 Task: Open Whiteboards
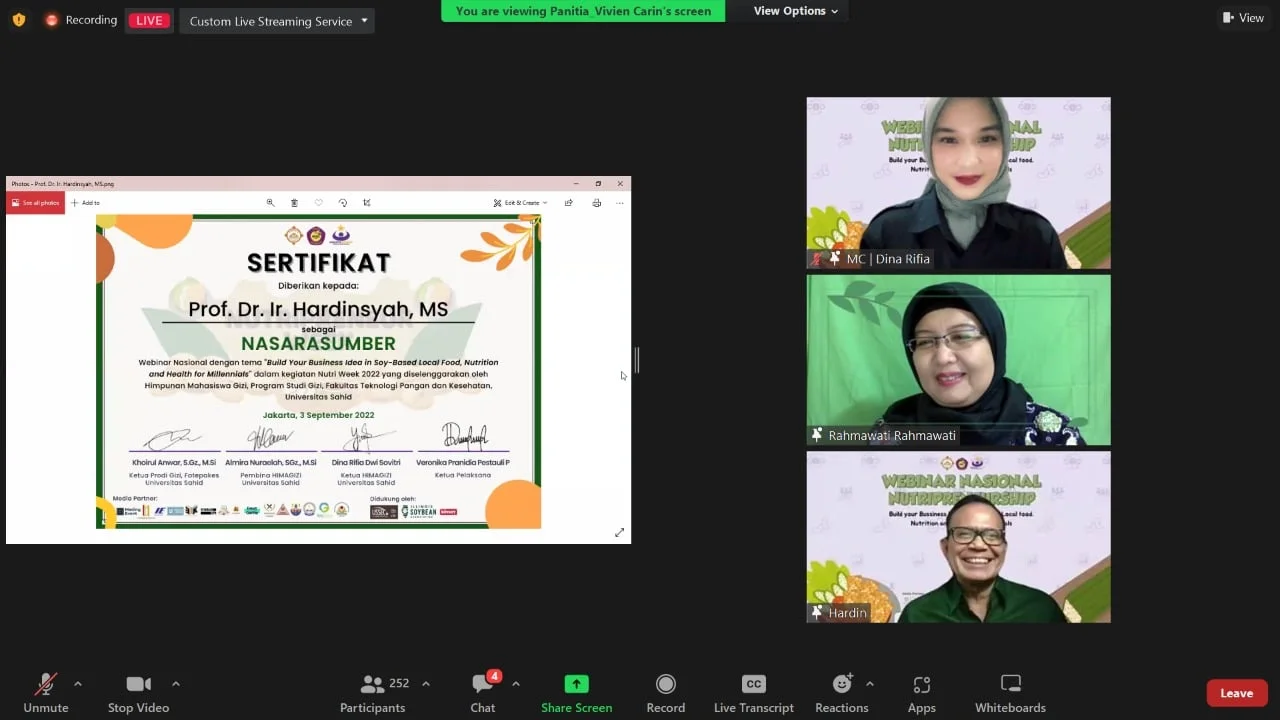1010,693
